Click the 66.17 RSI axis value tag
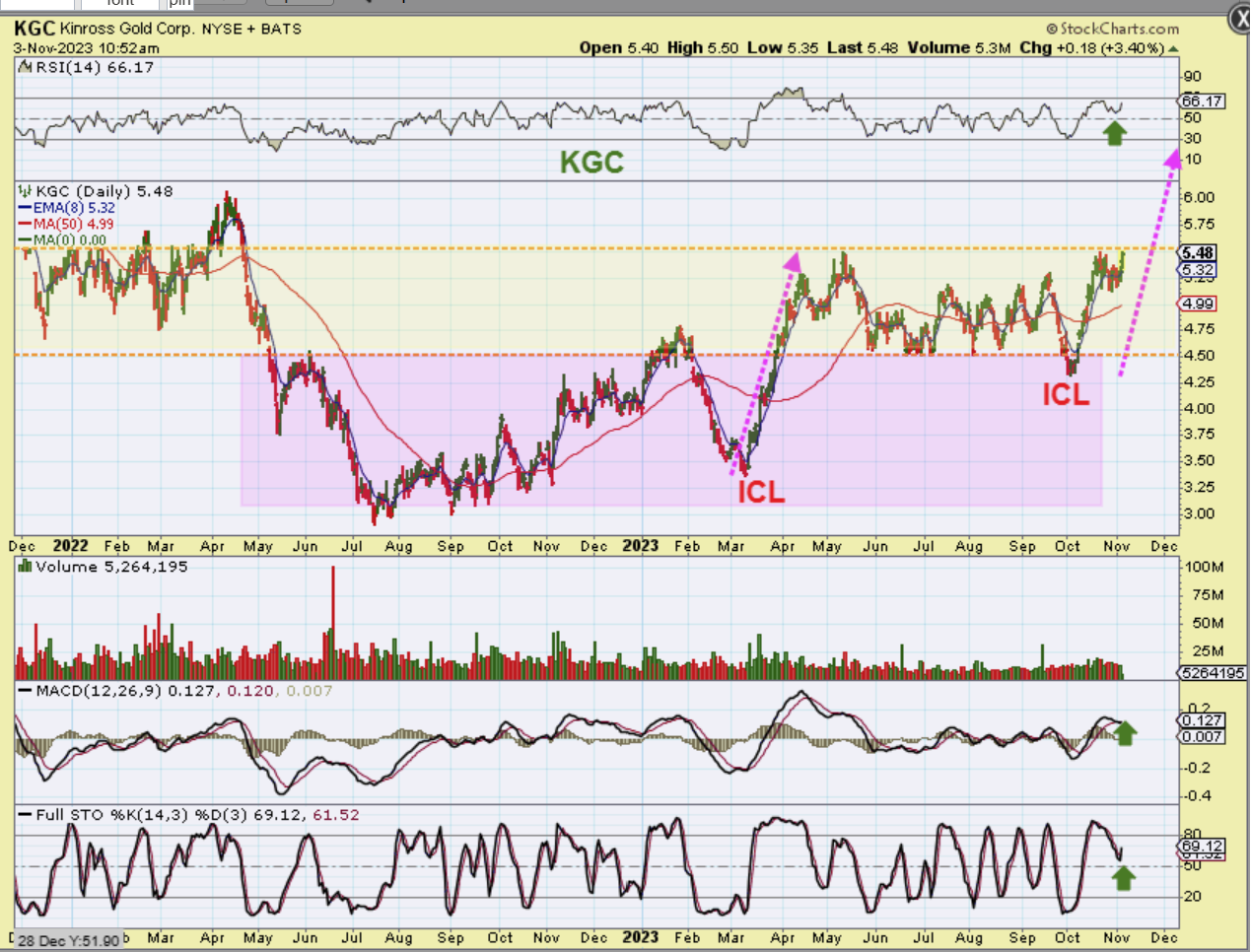 [x=1201, y=101]
